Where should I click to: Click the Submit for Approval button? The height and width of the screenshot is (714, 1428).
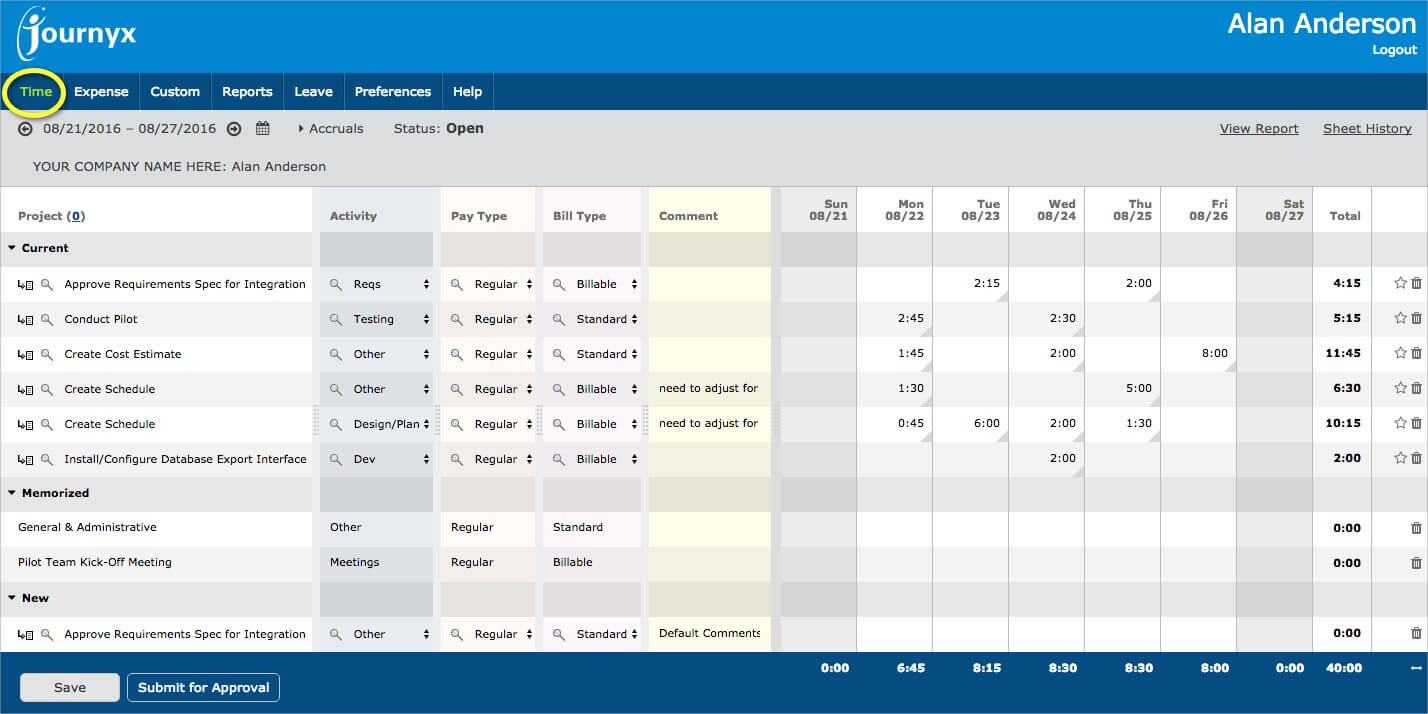point(203,687)
